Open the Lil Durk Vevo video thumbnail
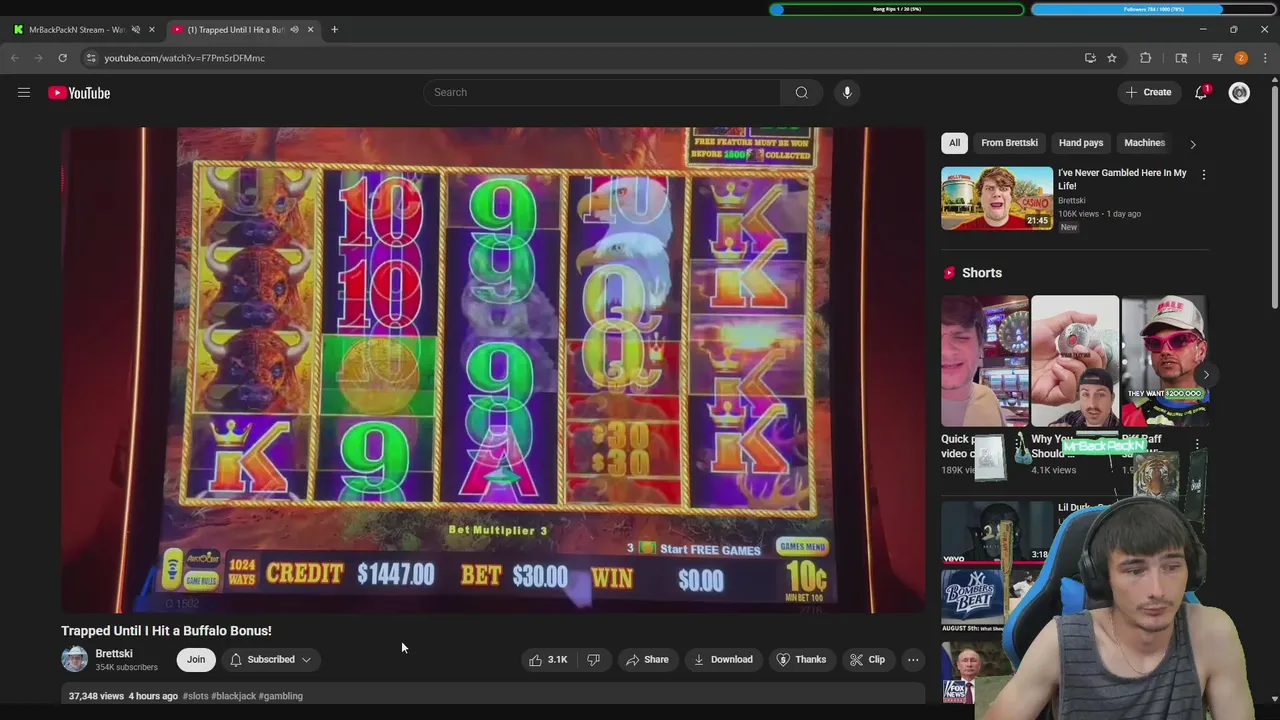 (x=997, y=532)
